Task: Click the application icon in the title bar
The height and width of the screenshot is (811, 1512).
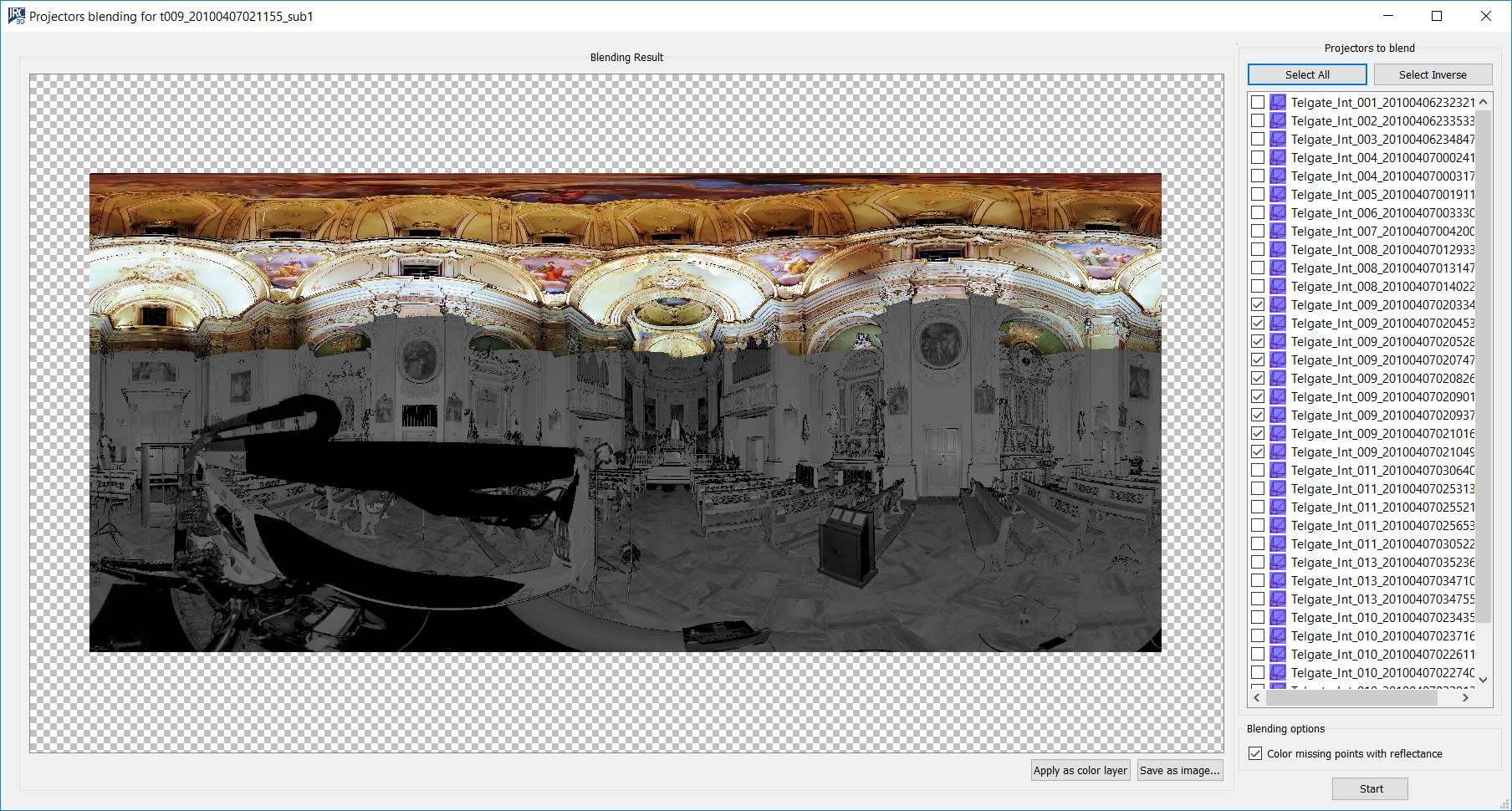Action: click(16, 16)
